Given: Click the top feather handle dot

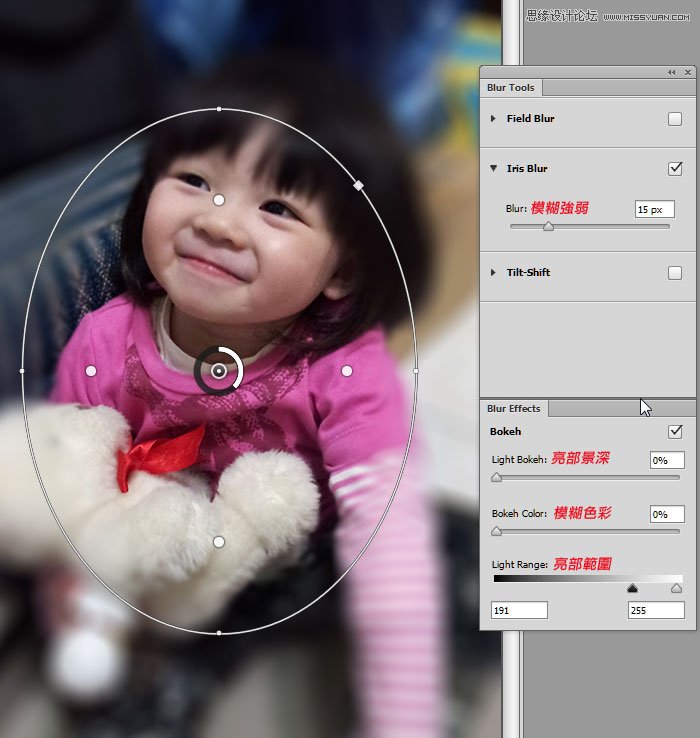Looking at the screenshot, I should point(219,201).
